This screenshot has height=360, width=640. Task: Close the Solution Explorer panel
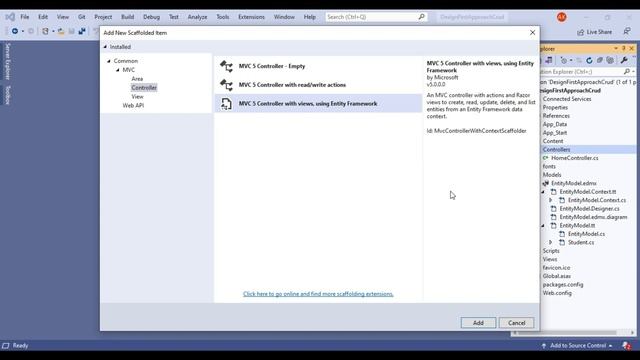[631, 49]
